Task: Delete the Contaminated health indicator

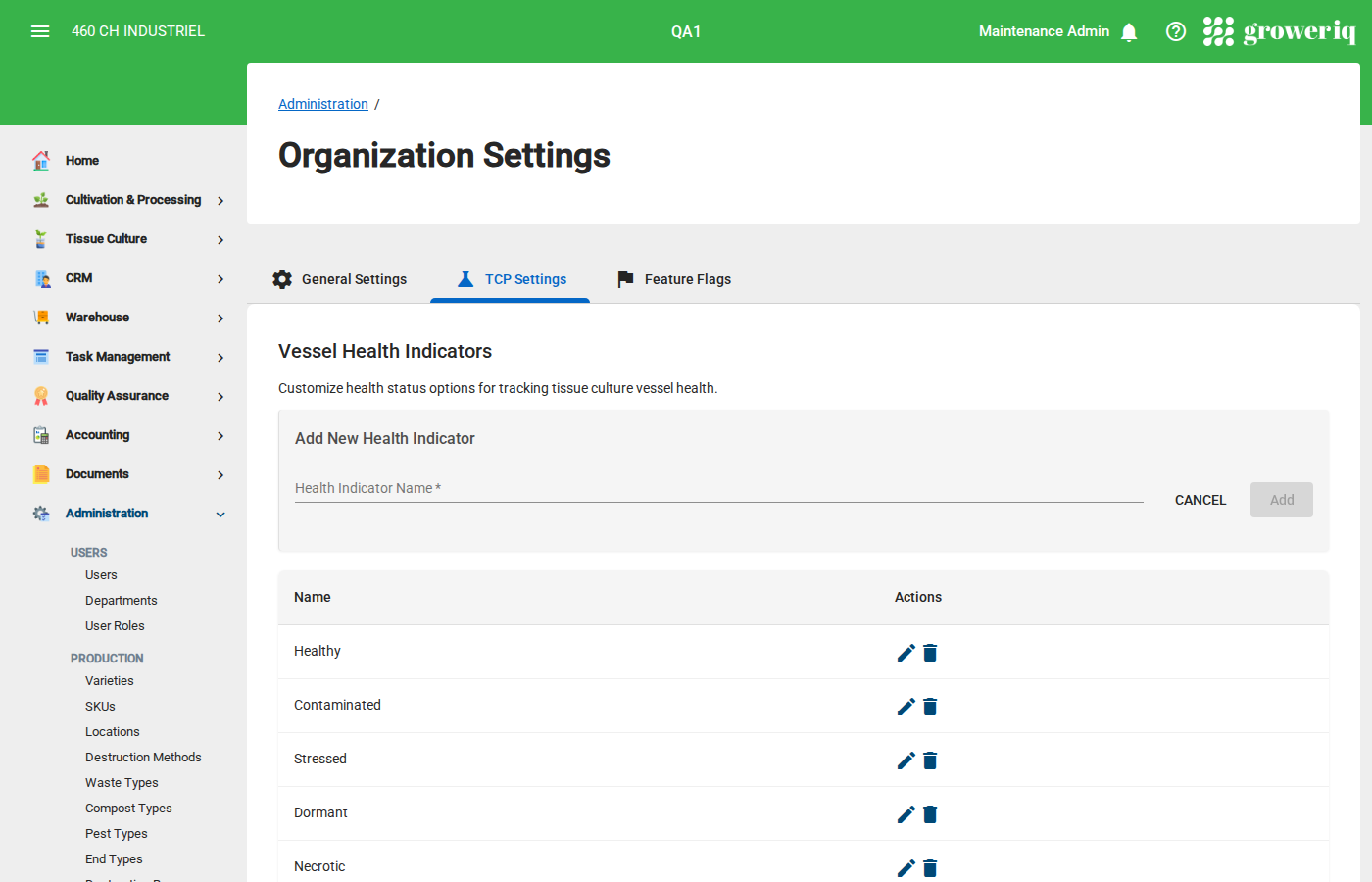Action: (930, 707)
